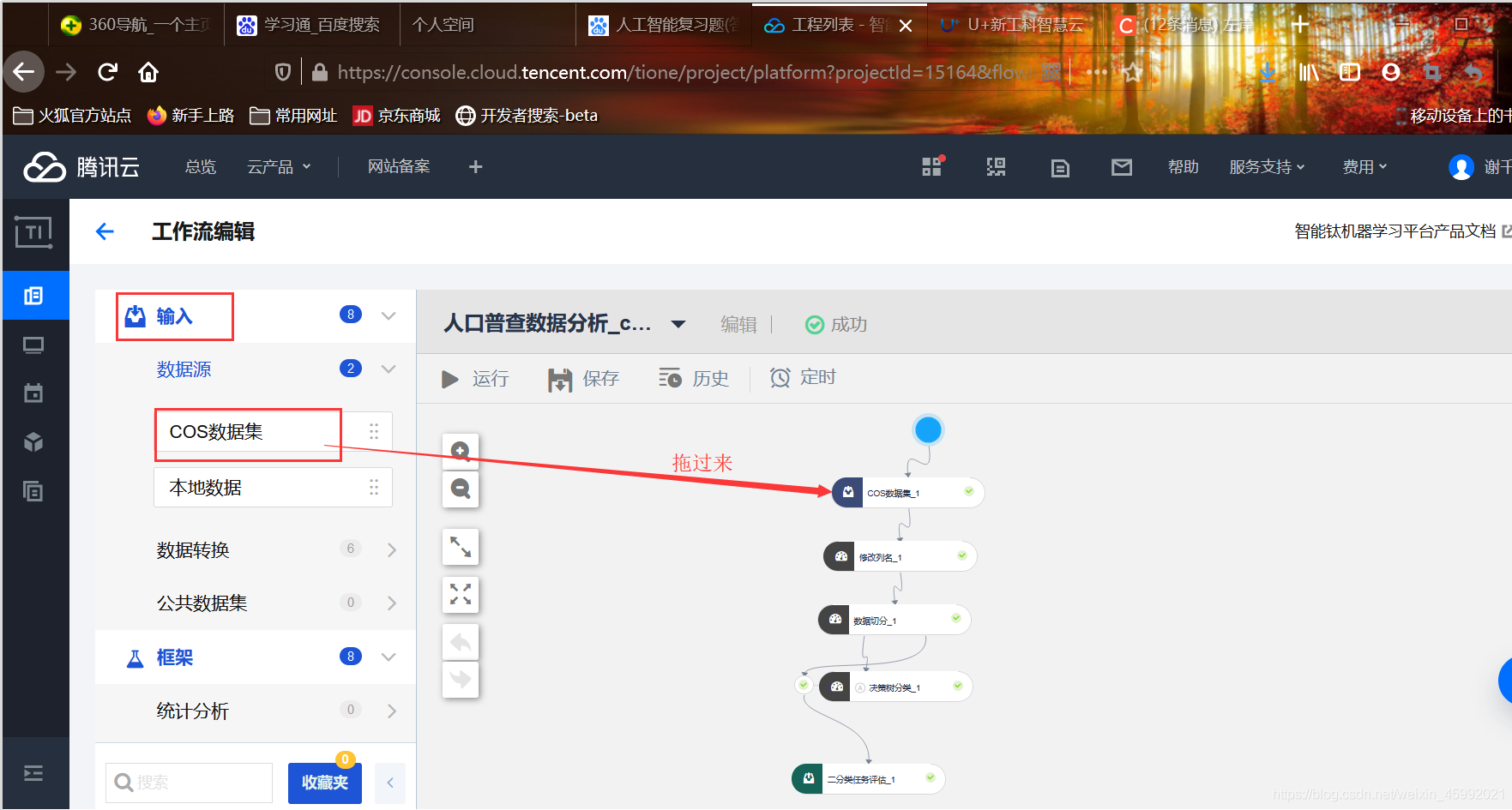The height and width of the screenshot is (810, 1512).
Task: Select the COS数据集 component item
Action: pos(273,431)
